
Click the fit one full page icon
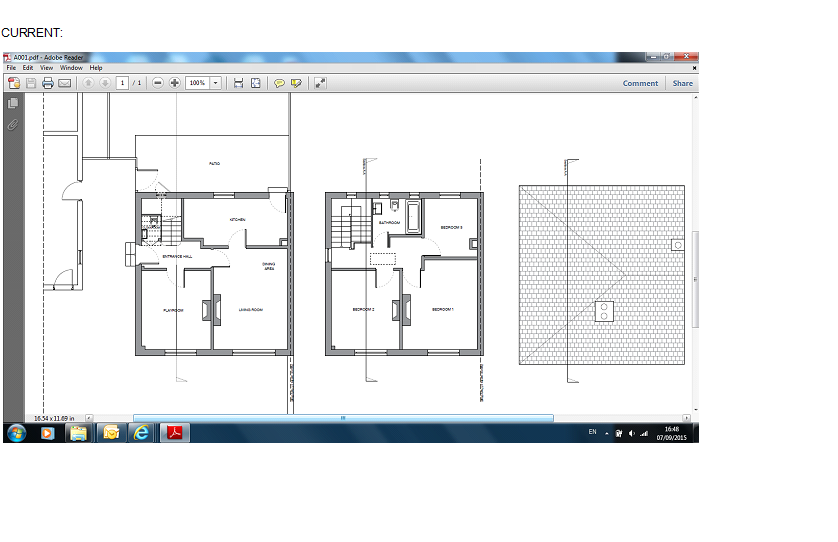(256, 83)
